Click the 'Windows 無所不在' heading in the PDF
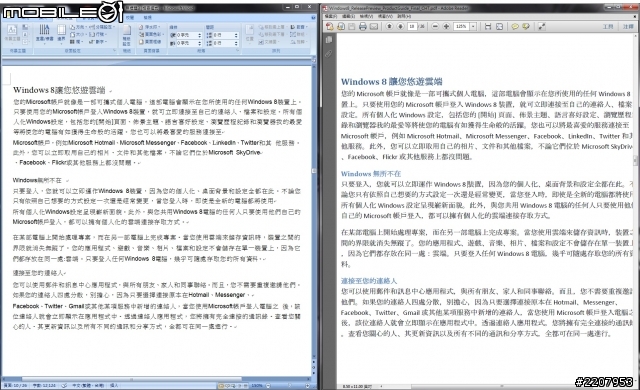 click(x=371, y=174)
